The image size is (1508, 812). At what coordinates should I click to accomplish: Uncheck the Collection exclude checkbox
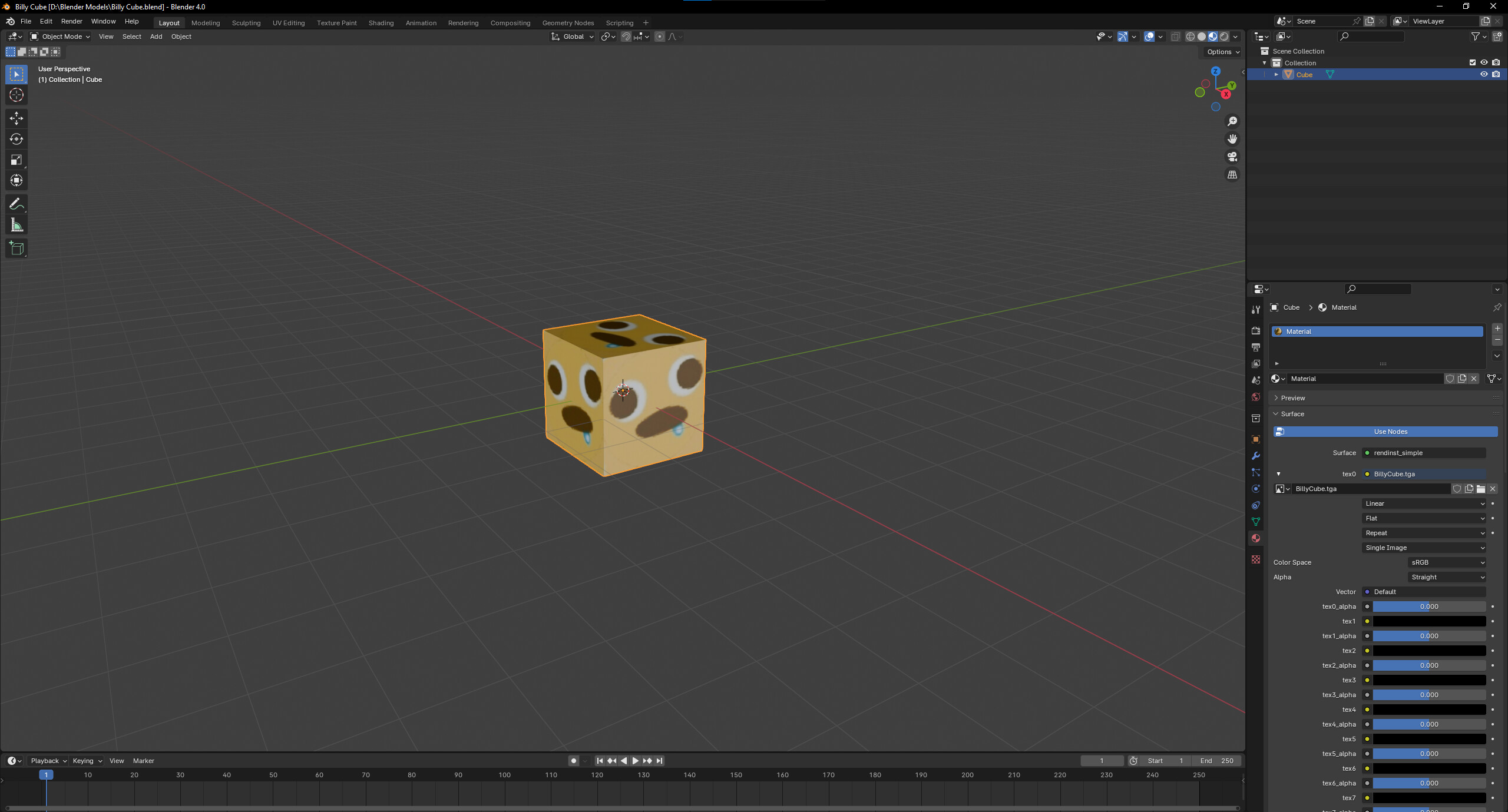[x=1472, y=62]
